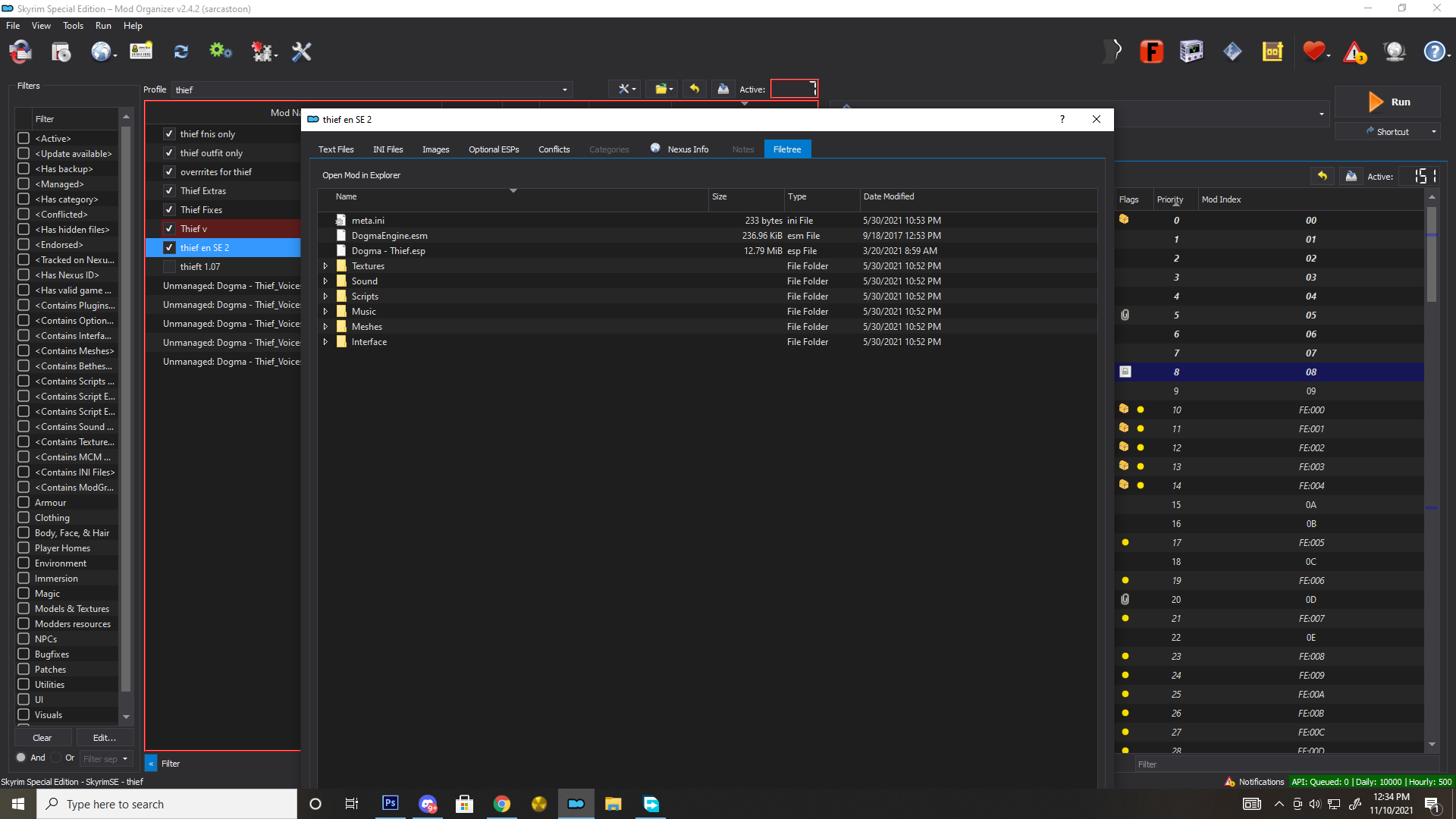Expand the Music folder in Filetree
This screenshot has height=819, width=1456.
[x=325, y=312]
